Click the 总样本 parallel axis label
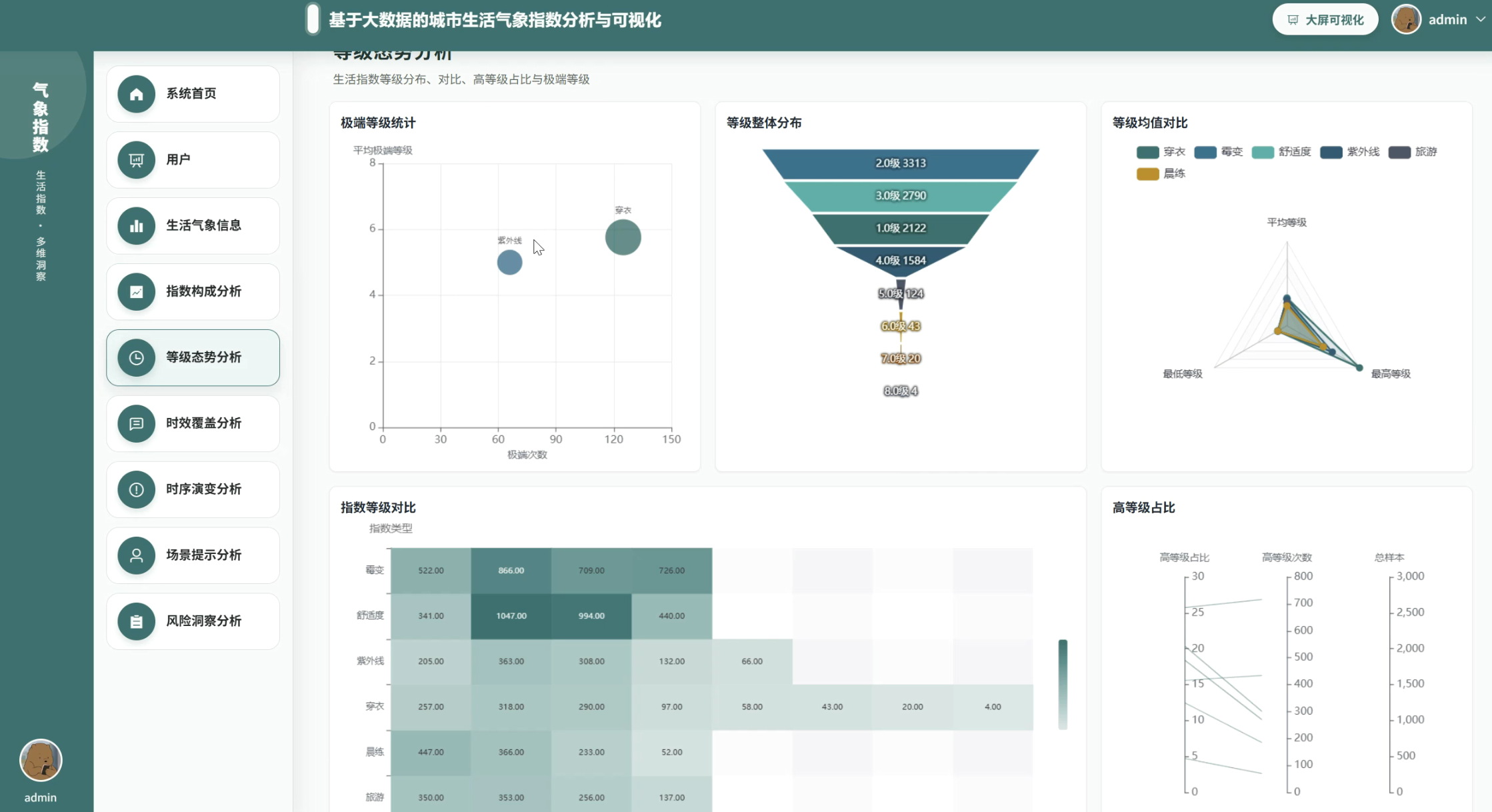This screenshot has width=1492, height=812. 1389,557
